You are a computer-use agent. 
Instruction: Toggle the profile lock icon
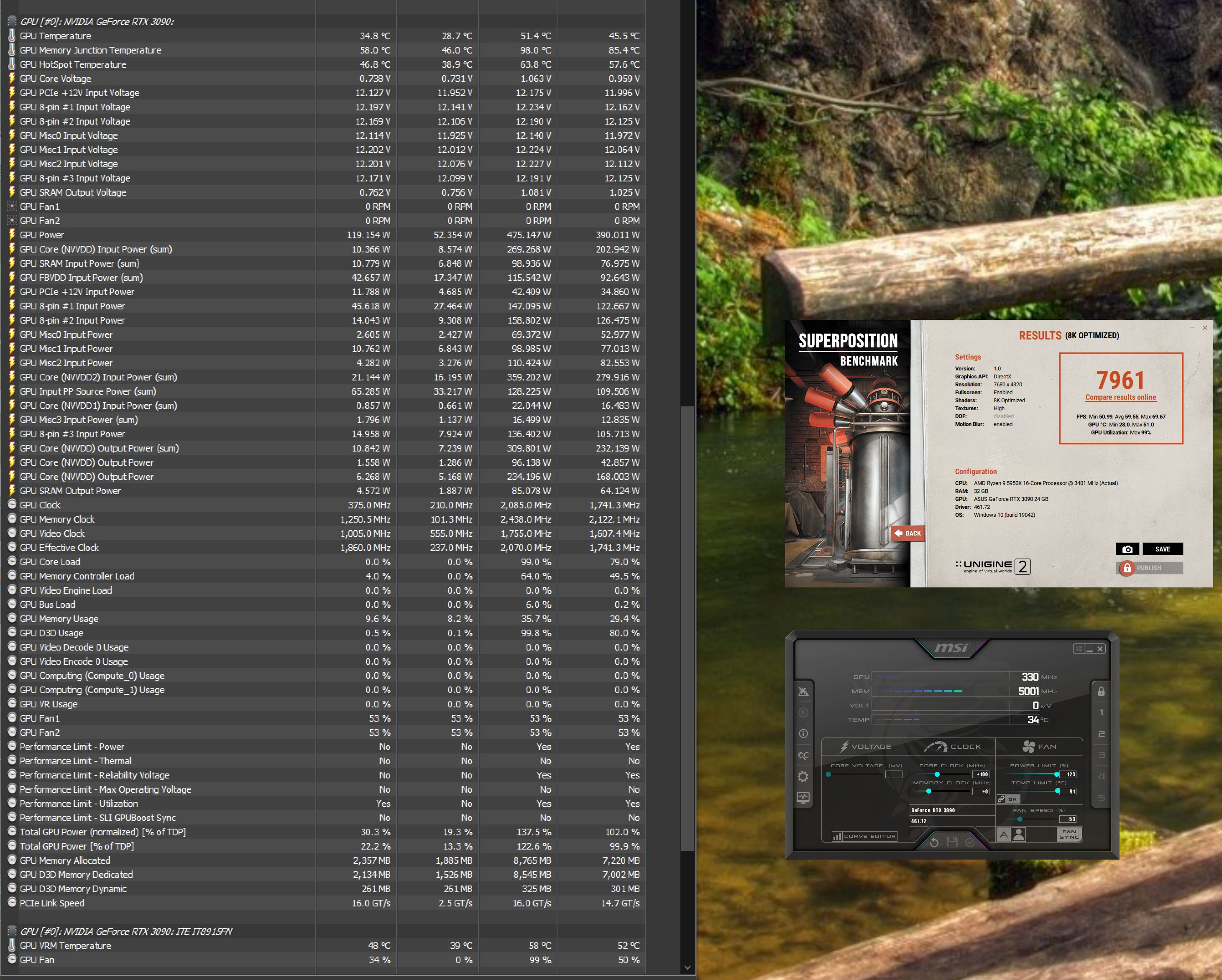[x=1101, y=692]
